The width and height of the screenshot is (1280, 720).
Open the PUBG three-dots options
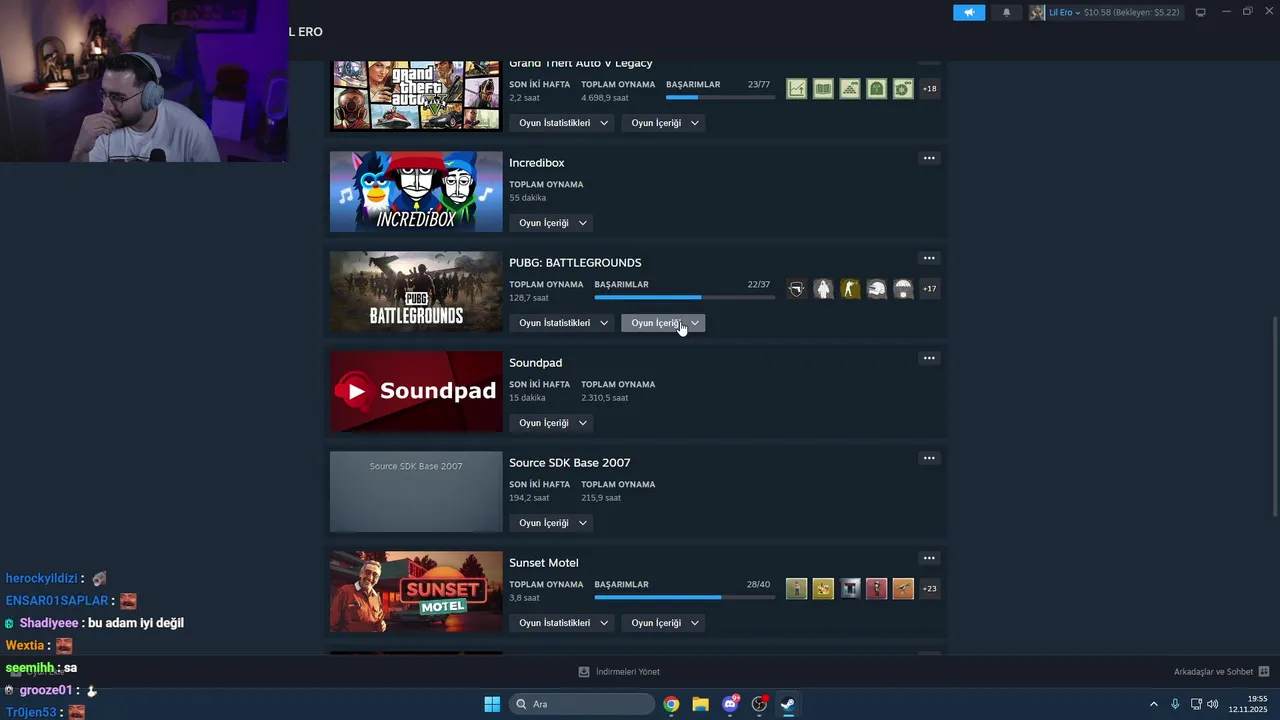[929, 258]
